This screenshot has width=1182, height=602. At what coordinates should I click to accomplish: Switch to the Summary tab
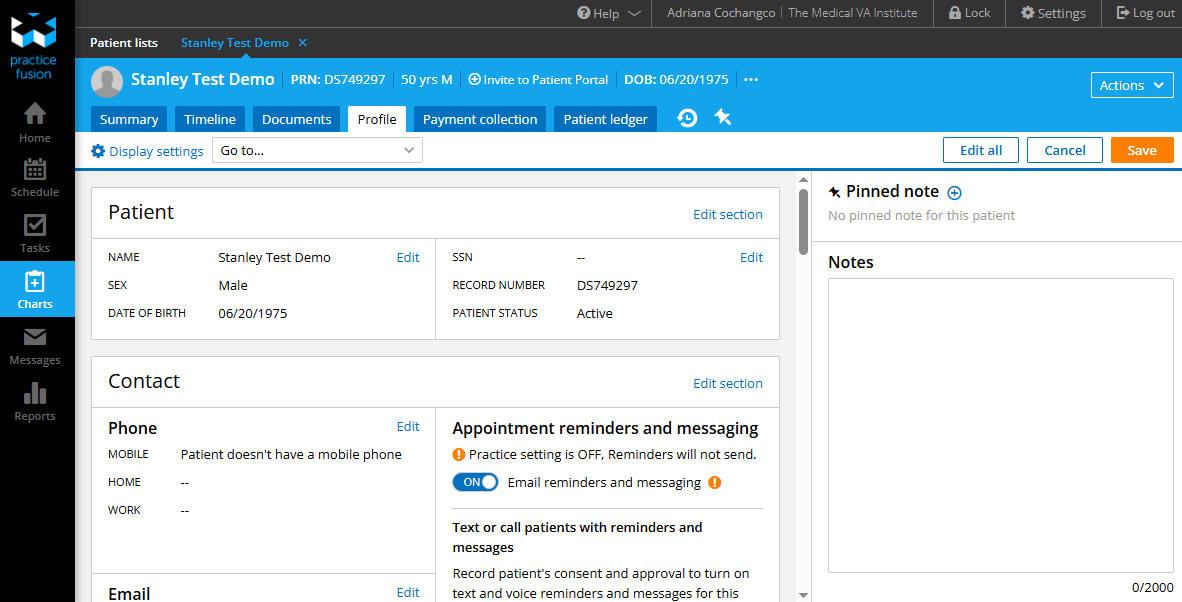tap(129, 119)
